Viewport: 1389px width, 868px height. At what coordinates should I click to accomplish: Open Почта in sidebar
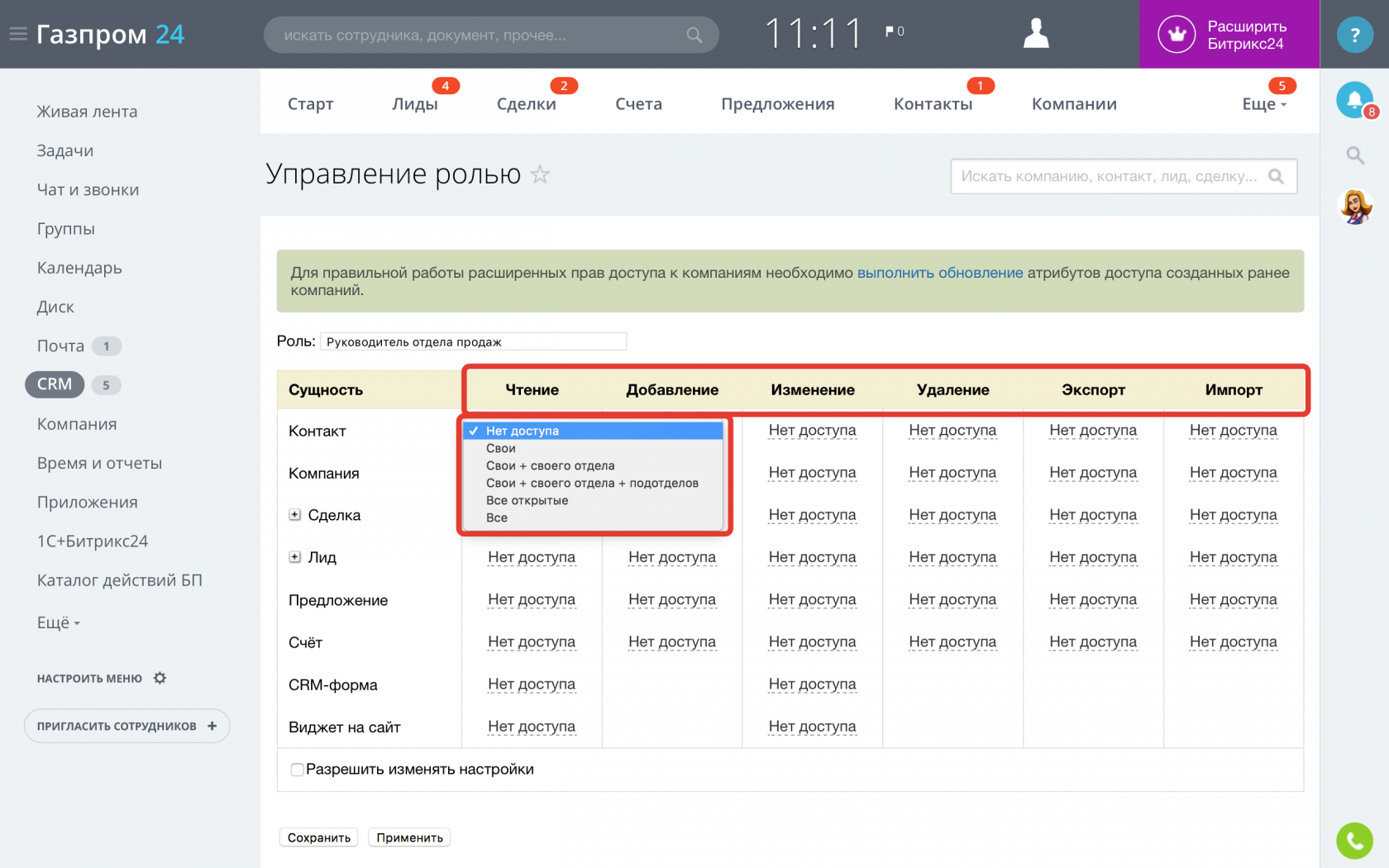[x=60, y=346]
